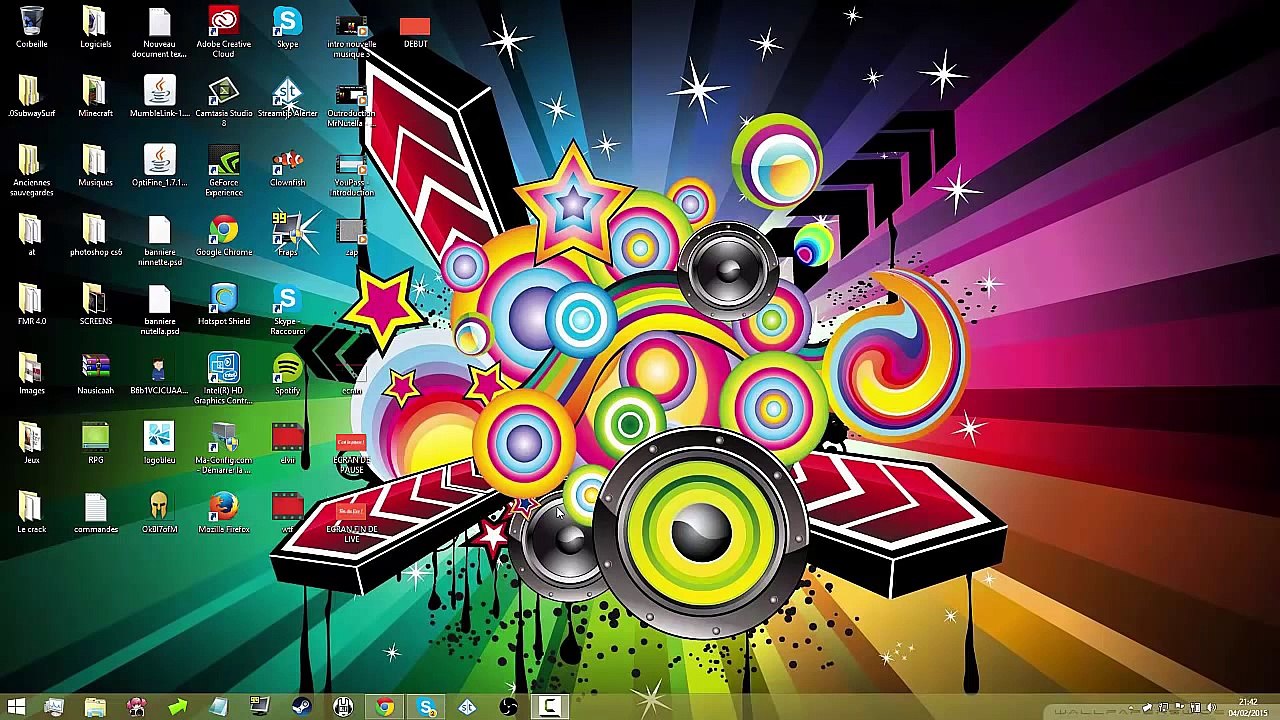Select the Nausicaah archive icon
The image size is (1280, 720).
95,373
